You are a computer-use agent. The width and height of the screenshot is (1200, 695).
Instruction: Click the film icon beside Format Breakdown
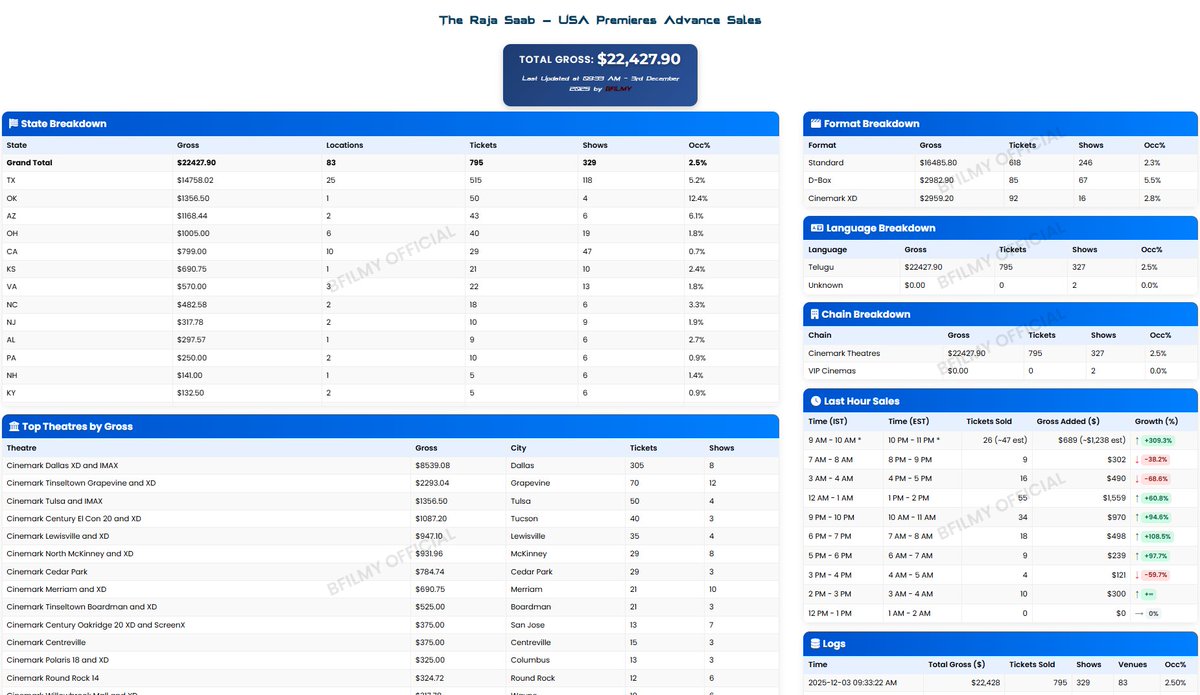(815, 124)
